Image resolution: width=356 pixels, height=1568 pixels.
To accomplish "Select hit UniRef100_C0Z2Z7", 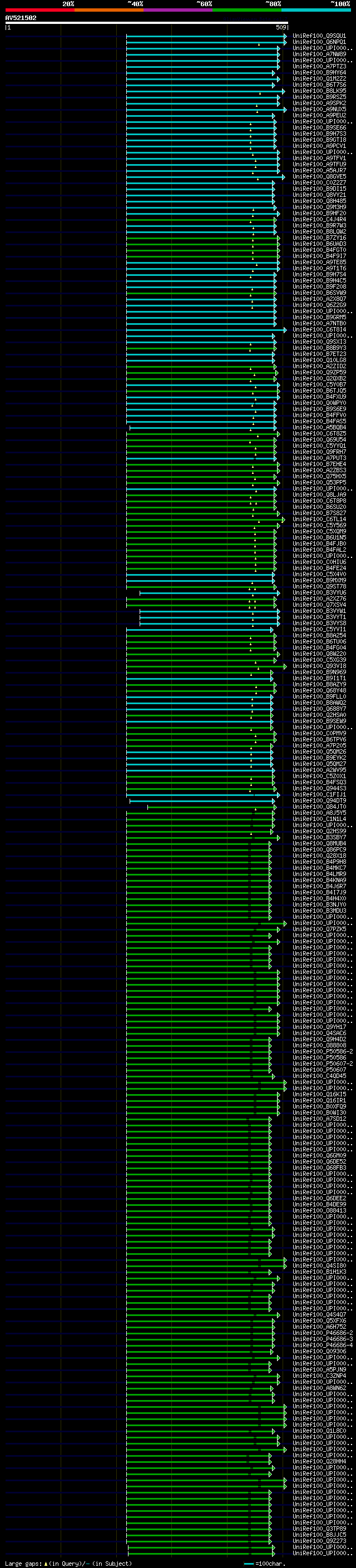I will coord(319,182).
